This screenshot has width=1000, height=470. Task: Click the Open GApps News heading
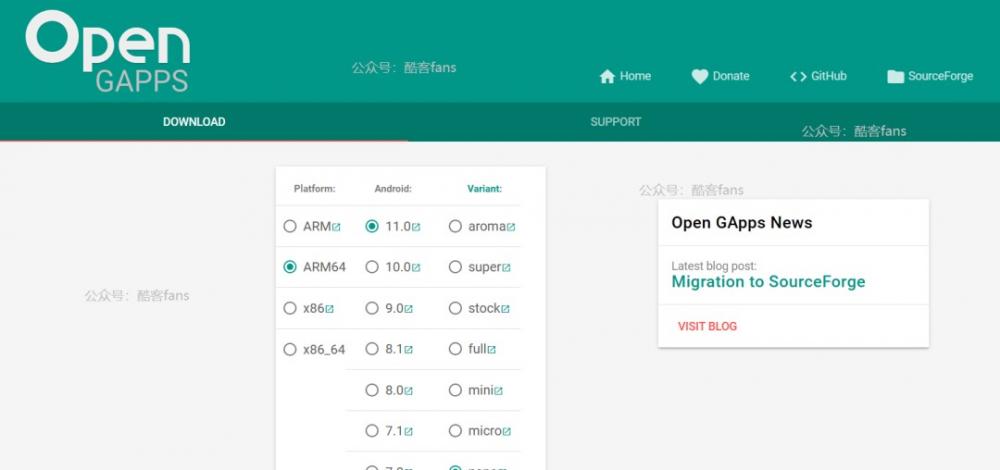(742, 223)
